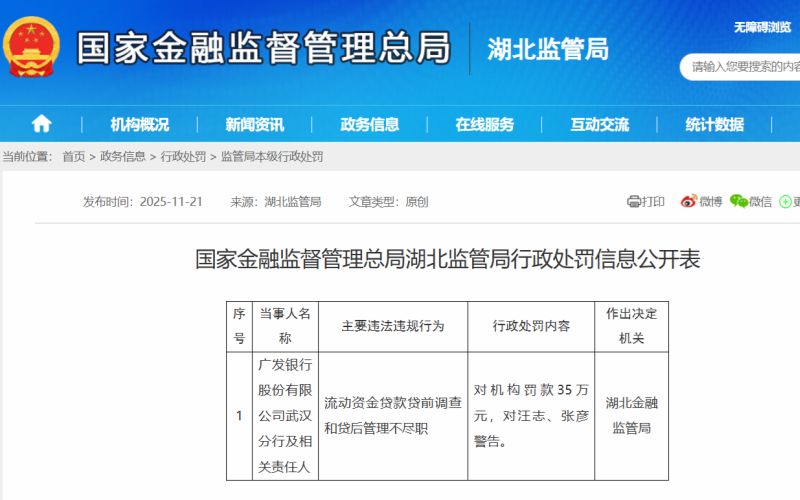The width and height of the screenshot is (800, 500).
Task: Click 国家金融监督管理总局 site title
Action: 264,48
